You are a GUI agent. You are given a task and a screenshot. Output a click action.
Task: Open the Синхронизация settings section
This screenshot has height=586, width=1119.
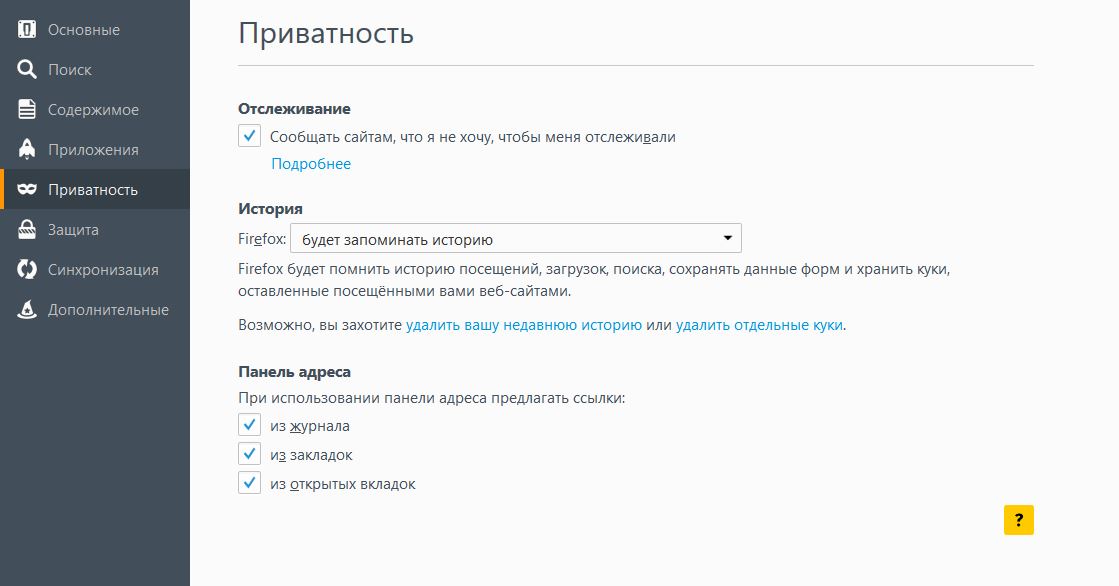click(103, 270)
